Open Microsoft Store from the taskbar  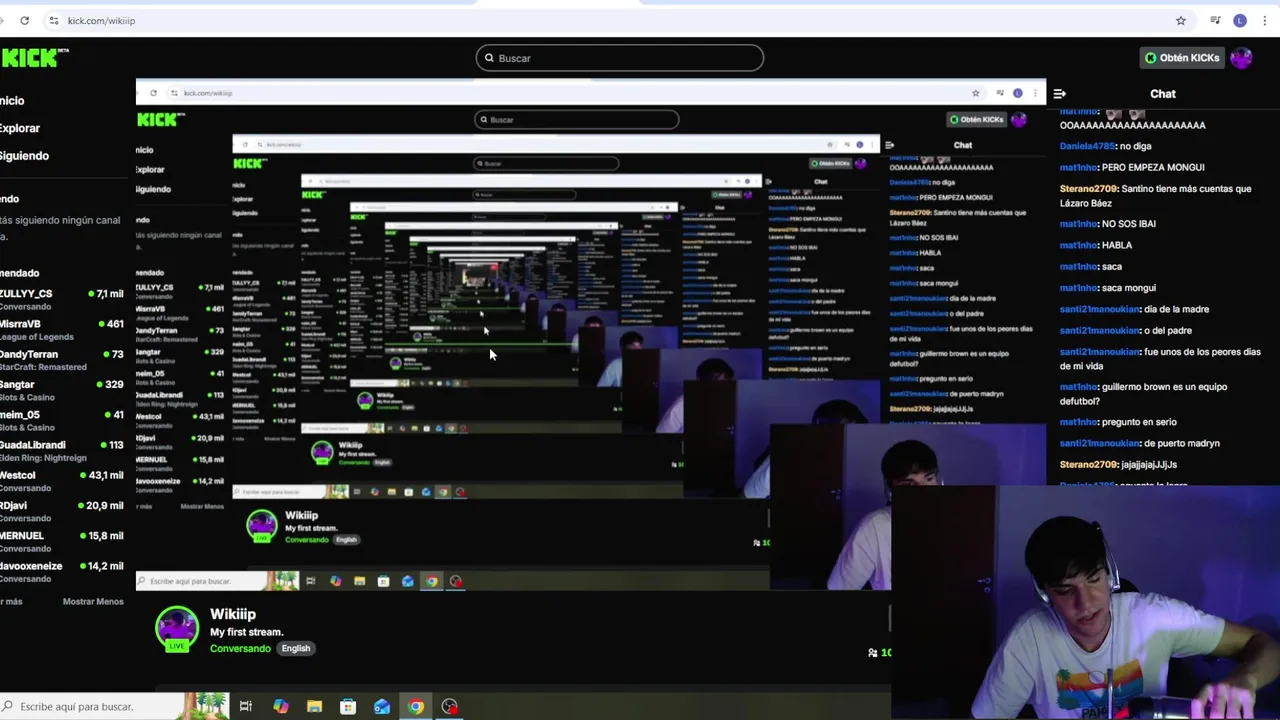pos(348,707)
